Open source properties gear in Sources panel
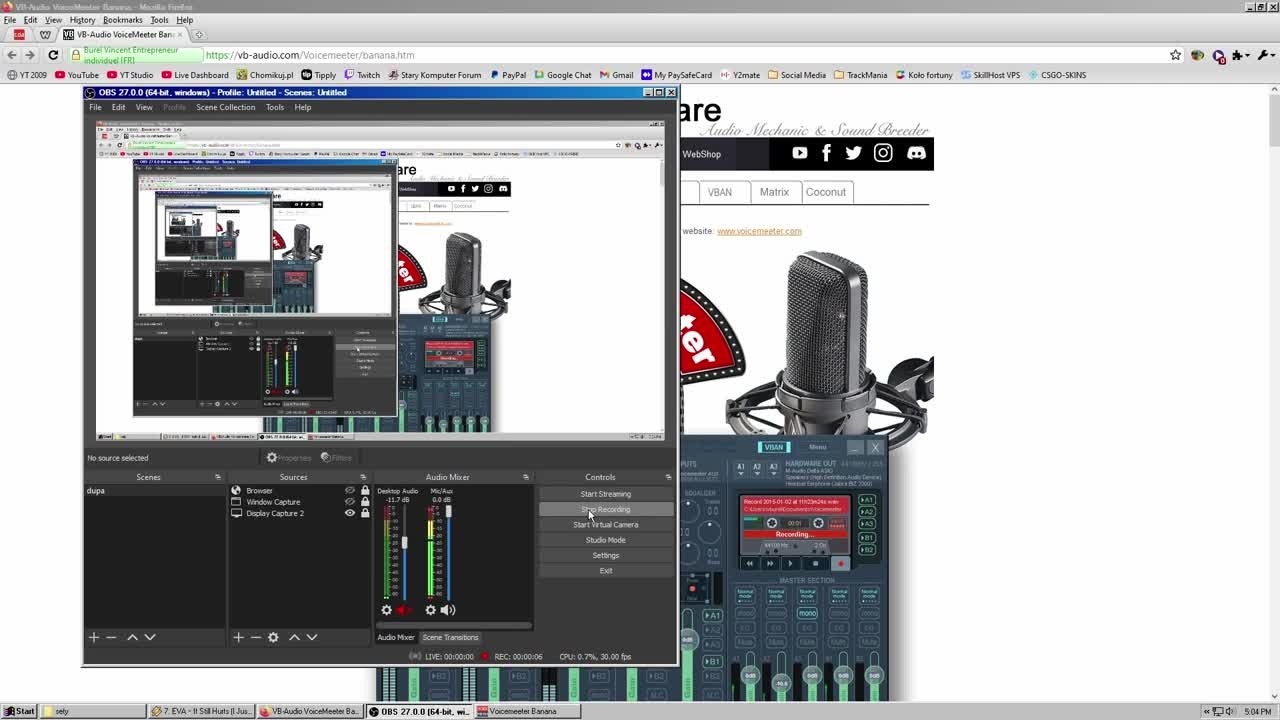The image size is (1280, 720). pos(273,637)
